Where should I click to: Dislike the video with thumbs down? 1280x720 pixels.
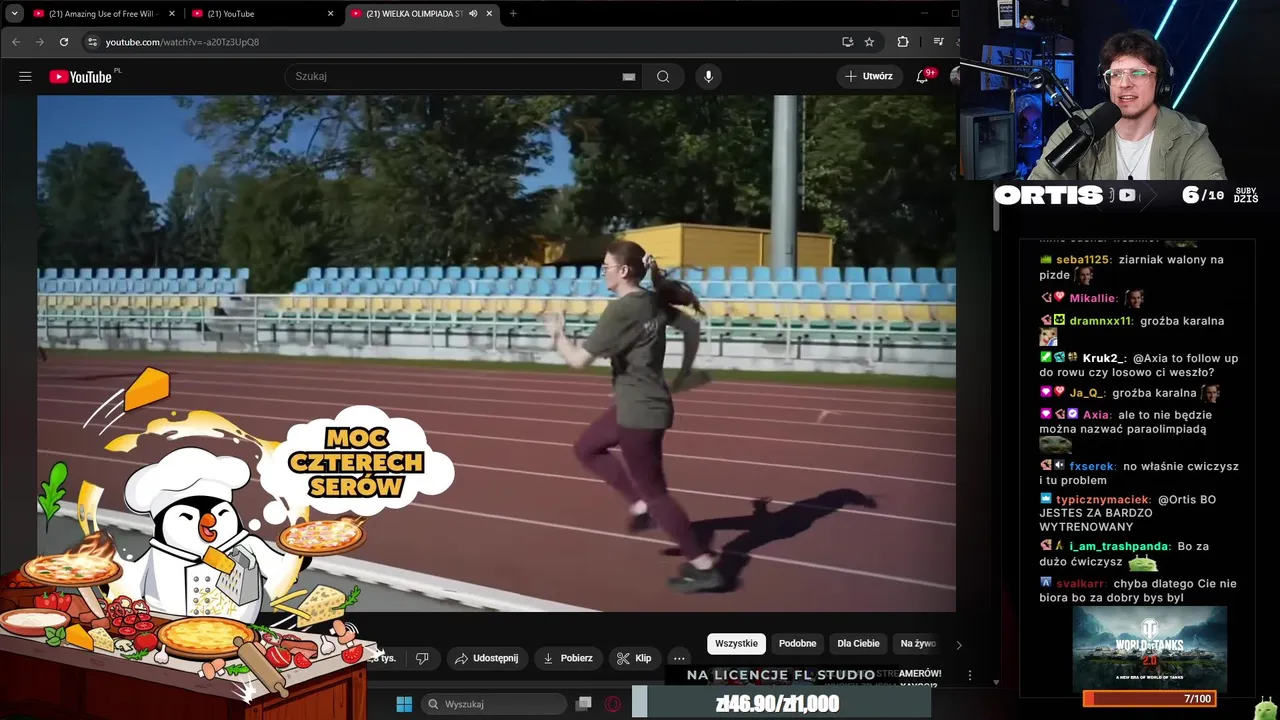point(422,658)
